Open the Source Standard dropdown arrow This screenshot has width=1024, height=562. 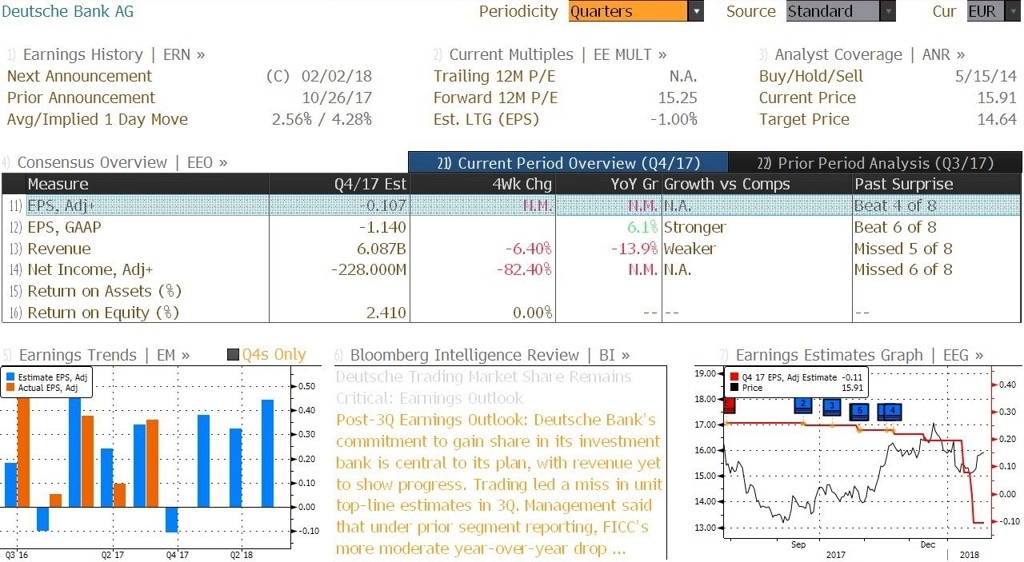(x=888, y=11)
